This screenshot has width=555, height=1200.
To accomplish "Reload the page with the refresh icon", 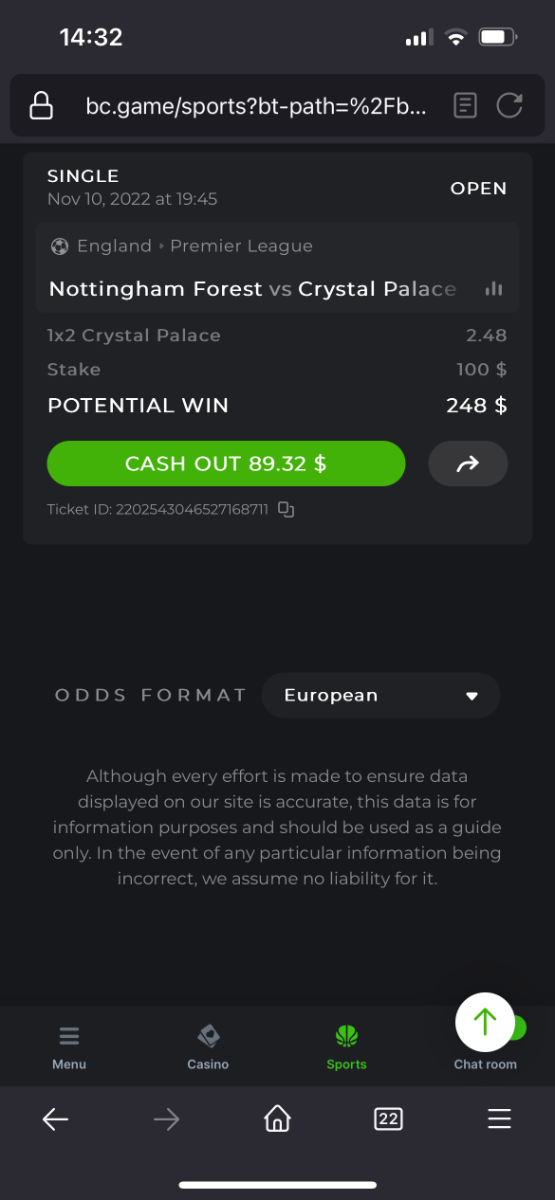I will [510, 105].
